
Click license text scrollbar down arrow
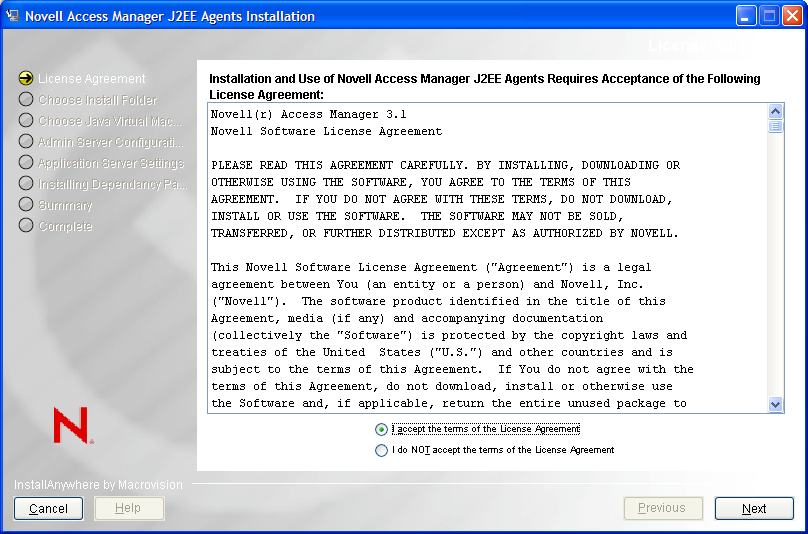775,404
